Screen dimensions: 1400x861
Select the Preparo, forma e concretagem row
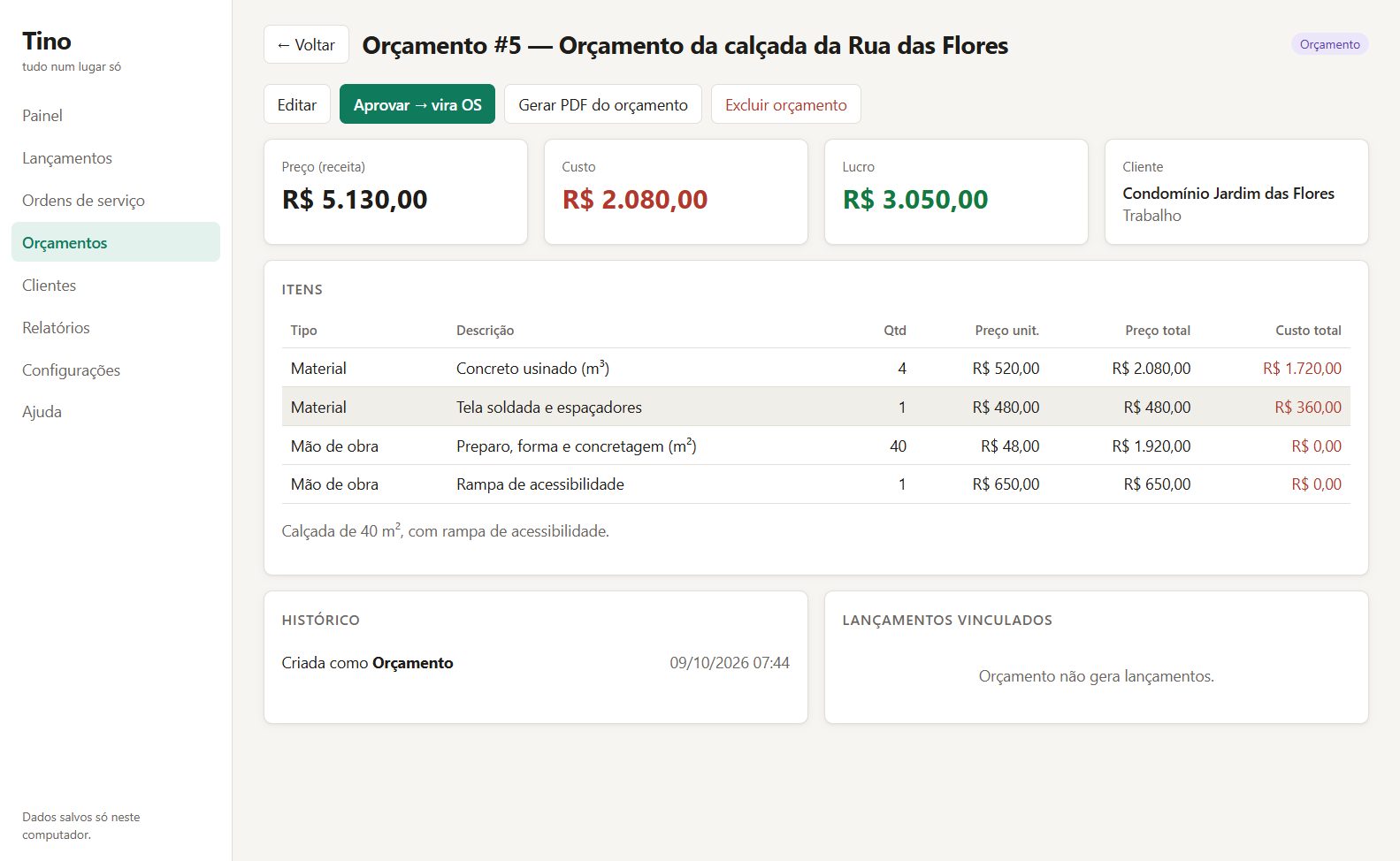point(815,446)
